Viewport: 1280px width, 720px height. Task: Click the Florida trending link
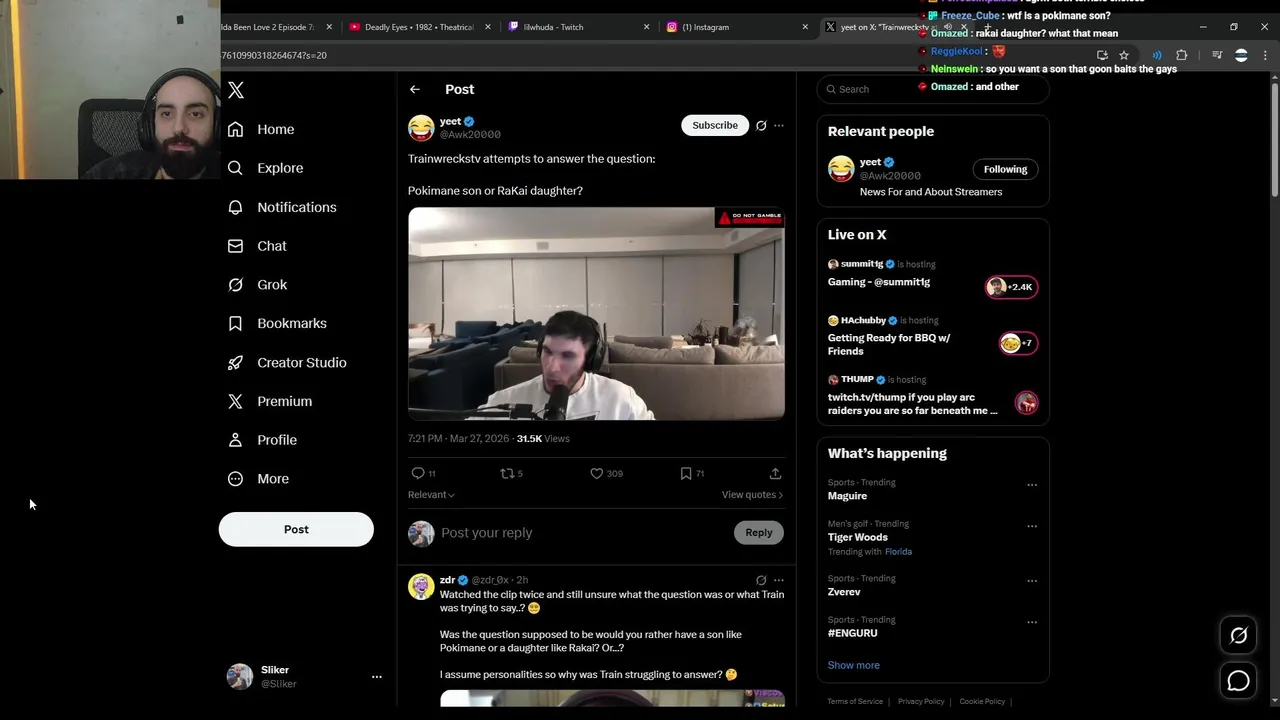[x=898, y=552]
